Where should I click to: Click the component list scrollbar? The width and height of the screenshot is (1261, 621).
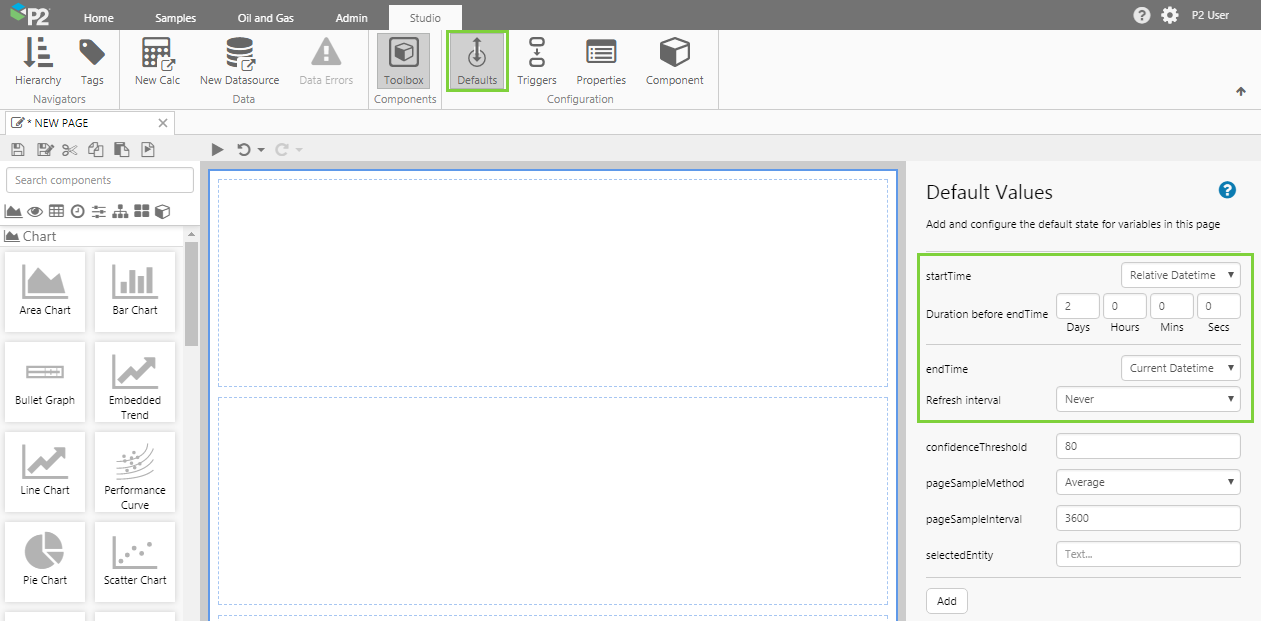tap(192, 290)
